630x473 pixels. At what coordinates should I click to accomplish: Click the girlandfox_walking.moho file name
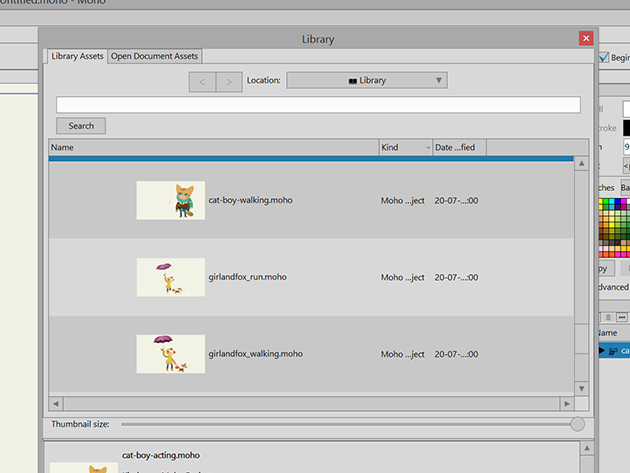(x=256, y=354)
